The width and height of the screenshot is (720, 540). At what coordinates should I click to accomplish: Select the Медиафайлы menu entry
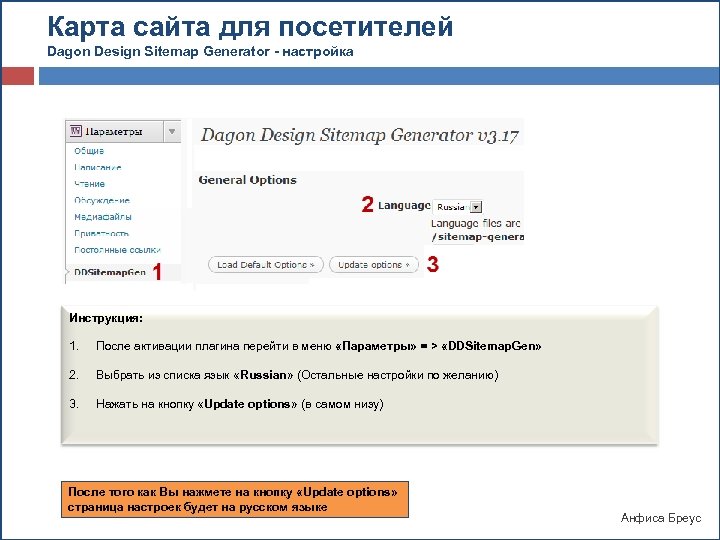point(103,217)
